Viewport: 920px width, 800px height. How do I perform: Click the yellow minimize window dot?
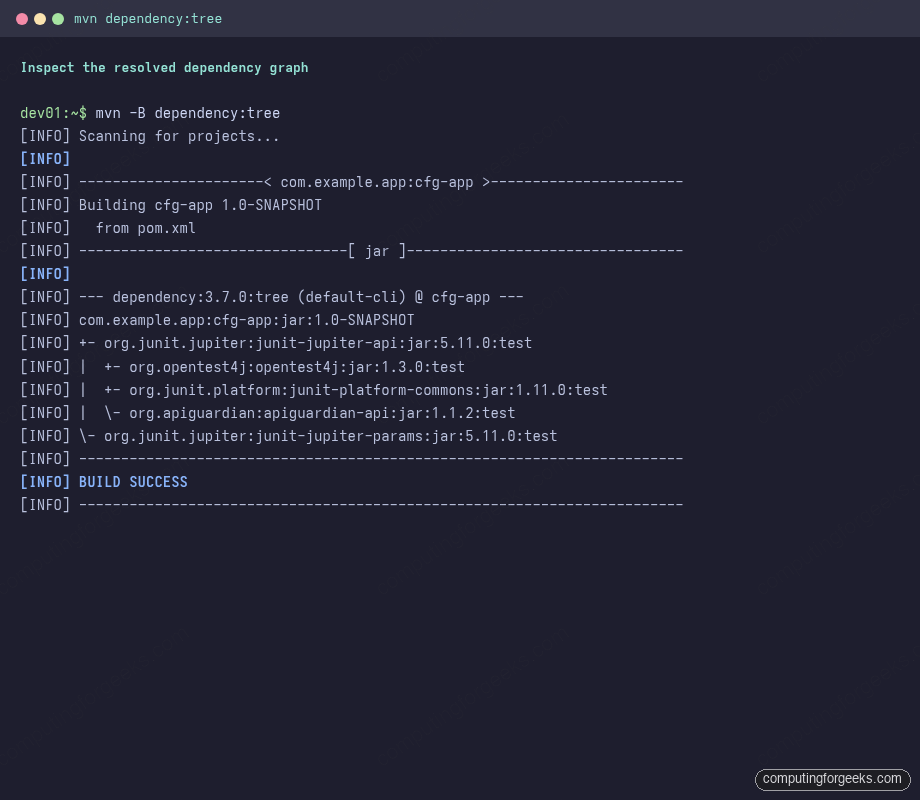[40, 19]
